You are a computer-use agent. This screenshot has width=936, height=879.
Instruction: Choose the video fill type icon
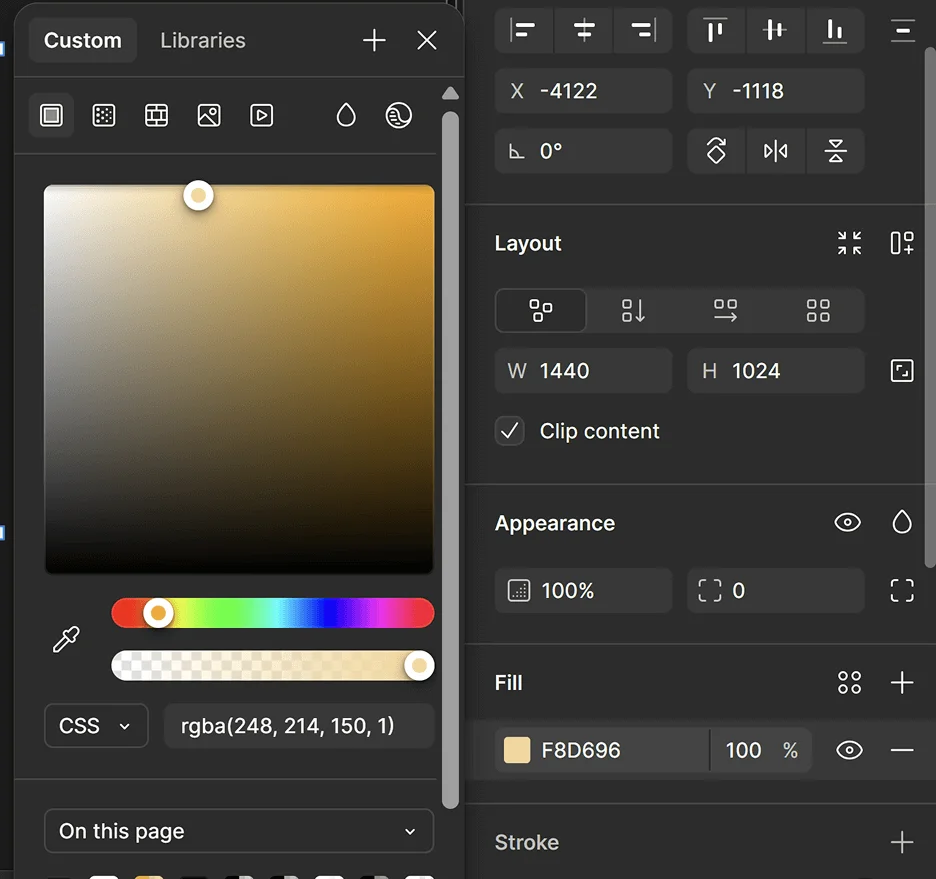coord(261,115)
